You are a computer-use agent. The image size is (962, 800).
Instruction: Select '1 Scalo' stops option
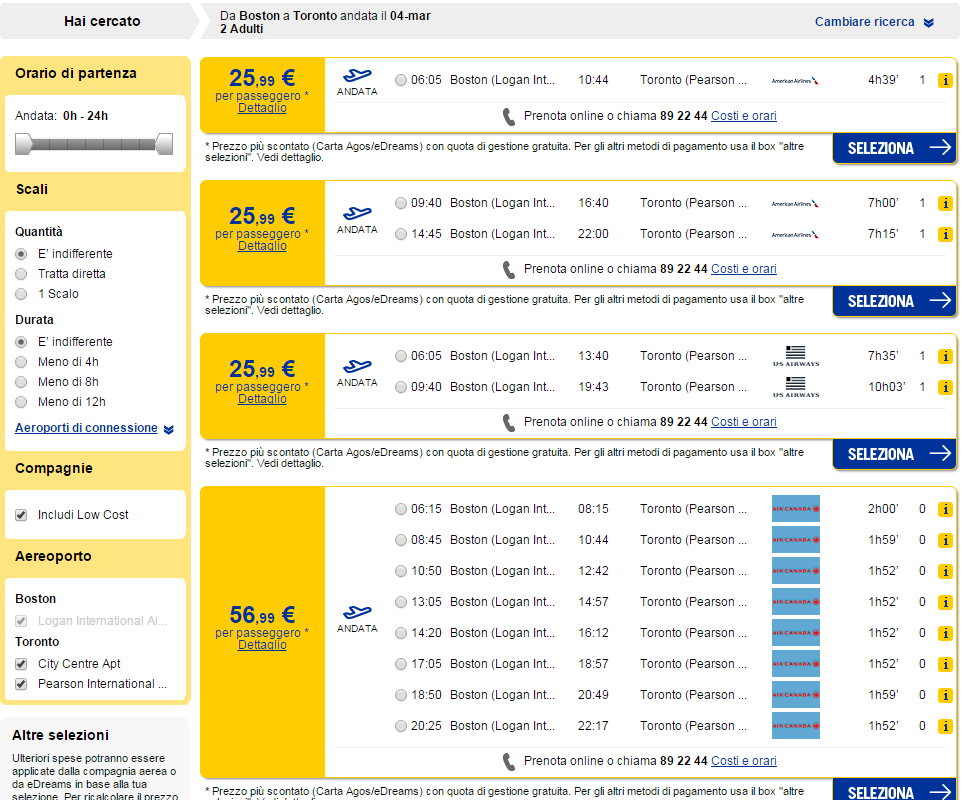pos(21,294)
